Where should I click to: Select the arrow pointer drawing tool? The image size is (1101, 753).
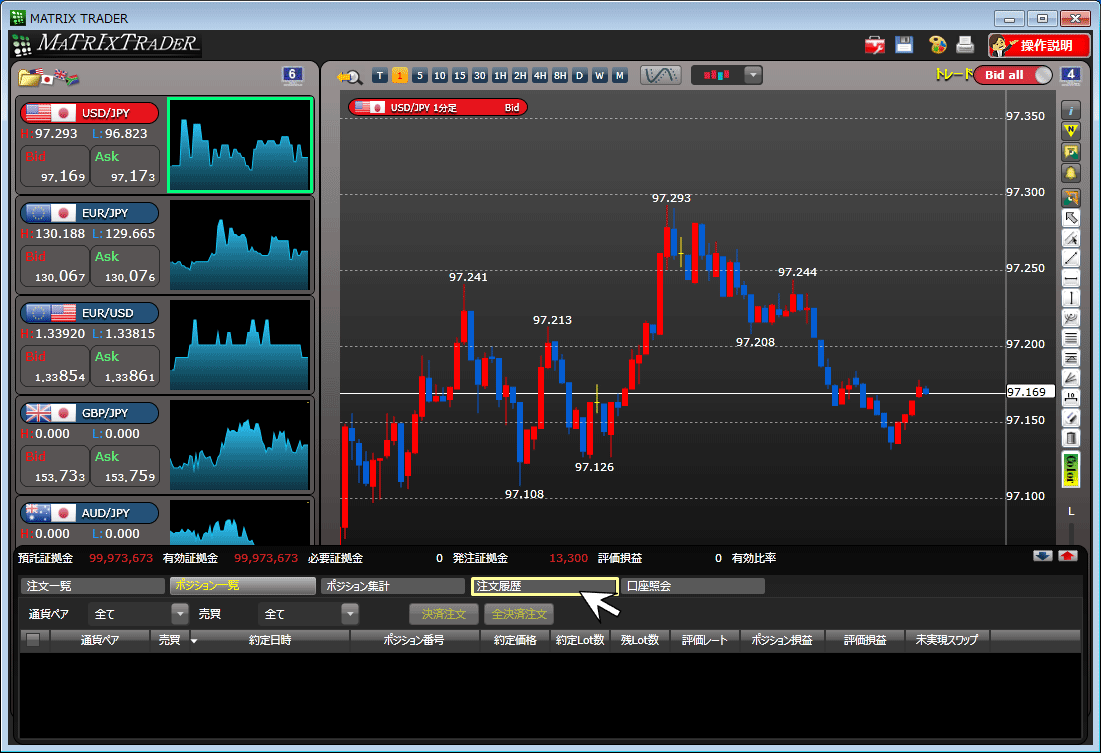(x=1070, y=218)
